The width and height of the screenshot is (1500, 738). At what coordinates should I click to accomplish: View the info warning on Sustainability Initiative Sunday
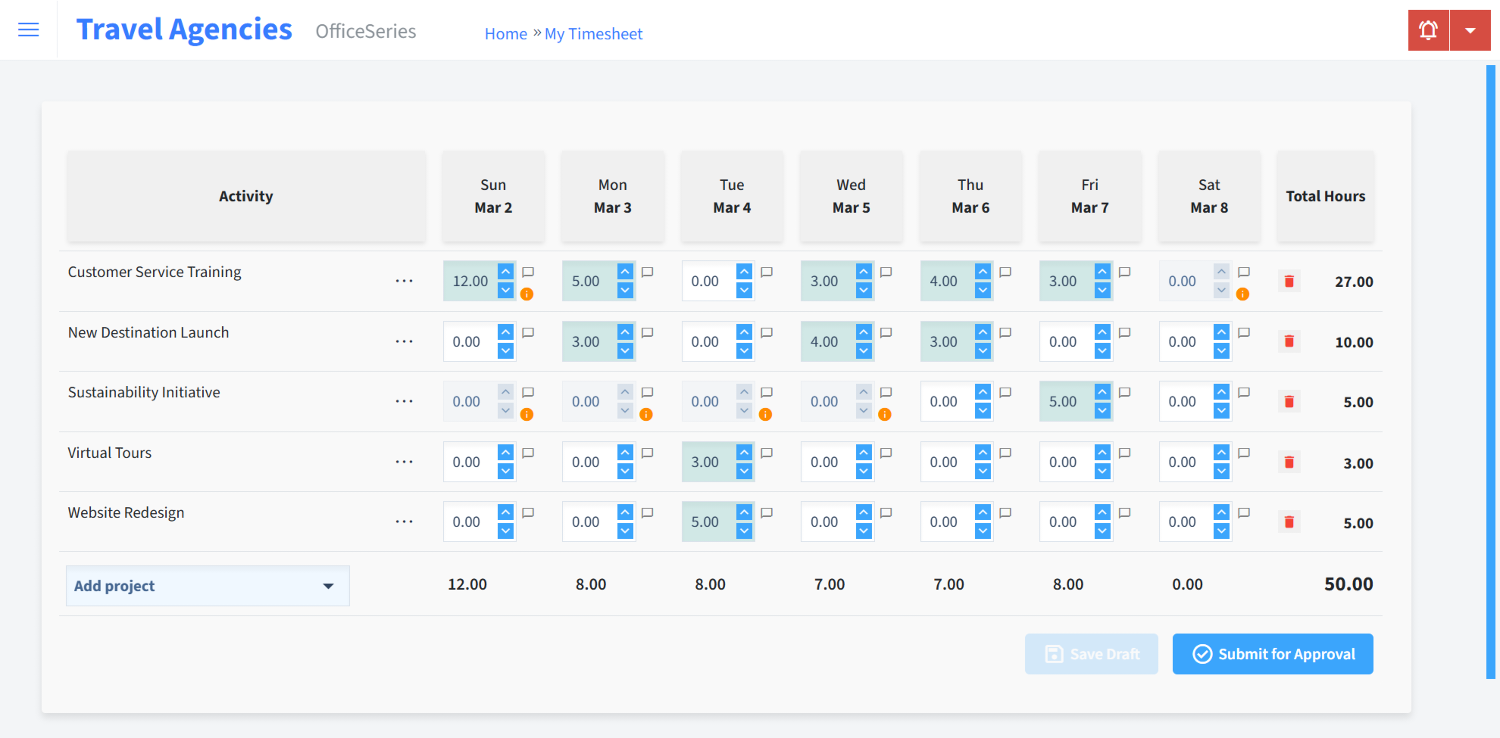(527, 414)
